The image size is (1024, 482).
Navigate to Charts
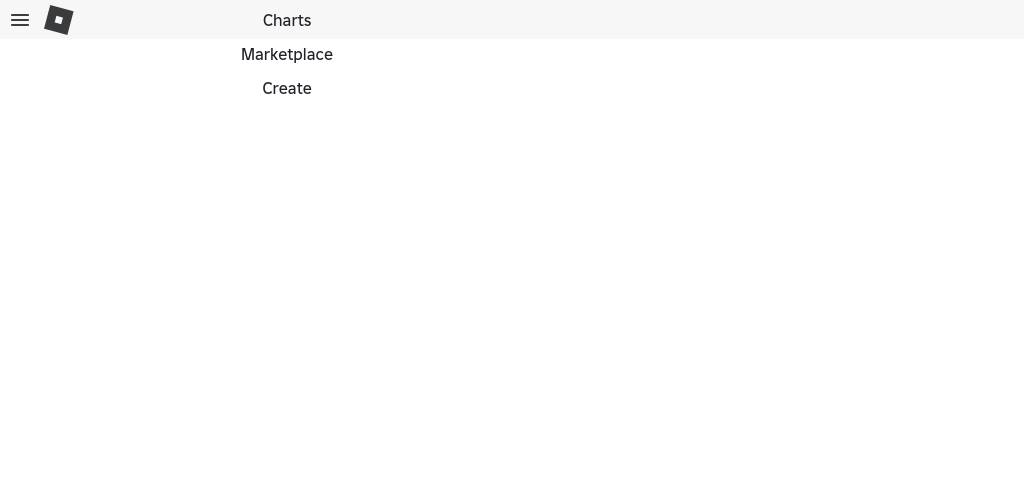[287, 20]
